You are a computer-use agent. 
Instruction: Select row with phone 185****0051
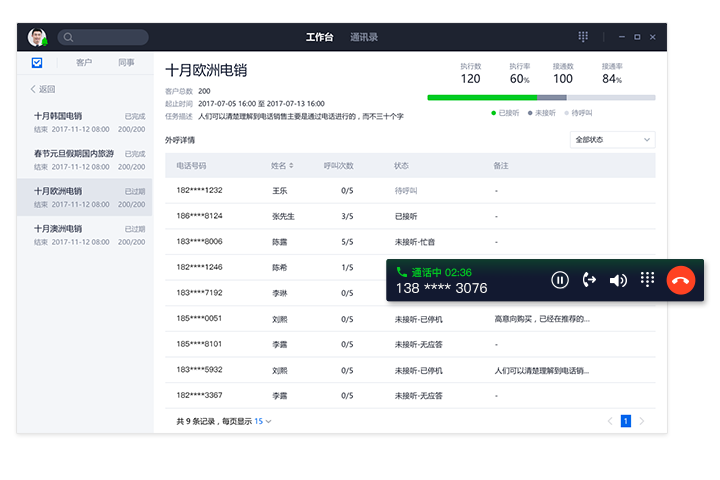410,319
